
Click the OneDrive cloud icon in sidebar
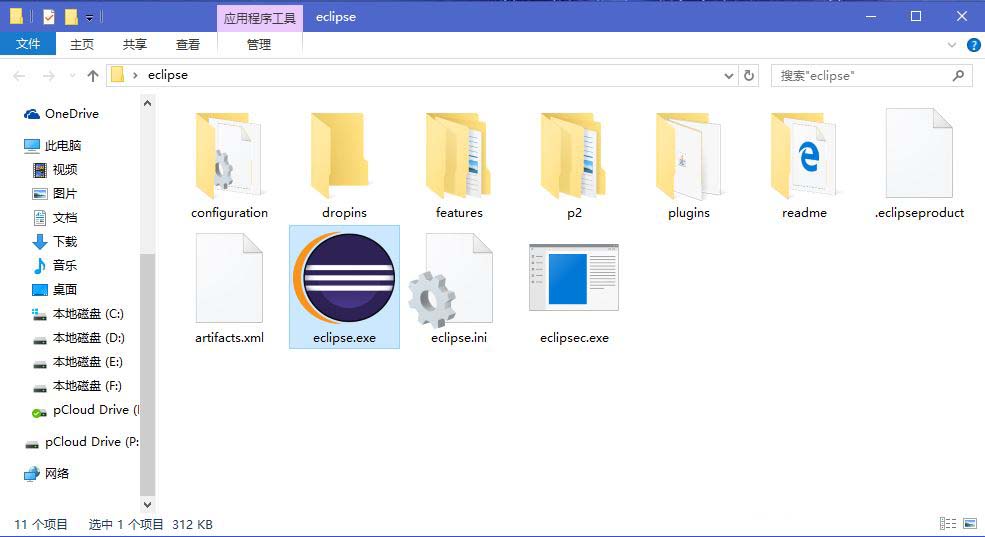[32, 114]
